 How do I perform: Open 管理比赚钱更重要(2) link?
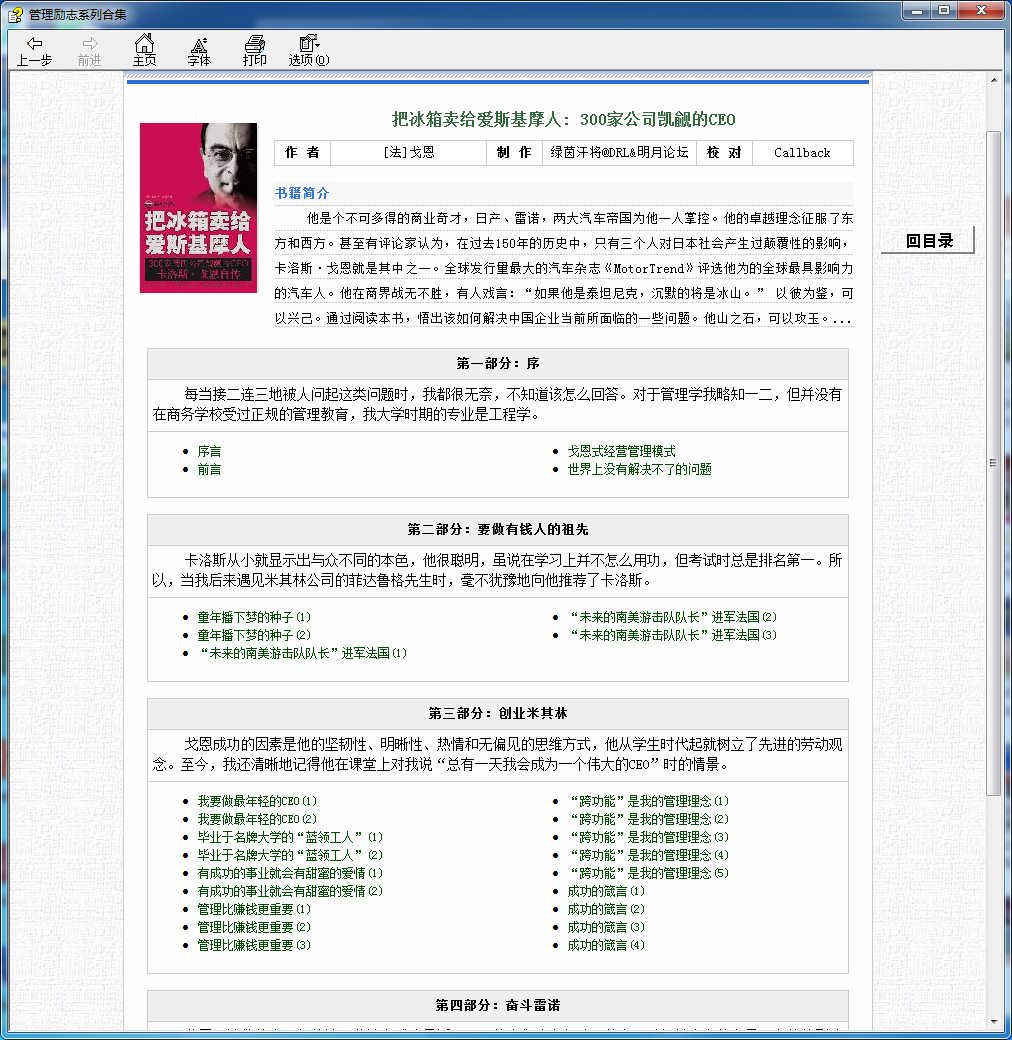coord(254,927)
